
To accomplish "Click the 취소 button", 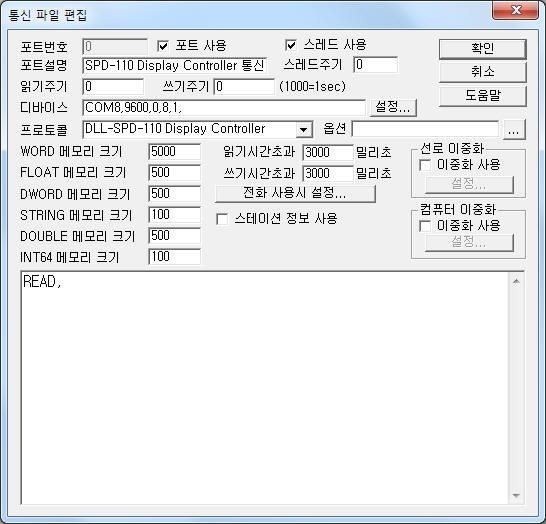I will click(x=482, y=72).
